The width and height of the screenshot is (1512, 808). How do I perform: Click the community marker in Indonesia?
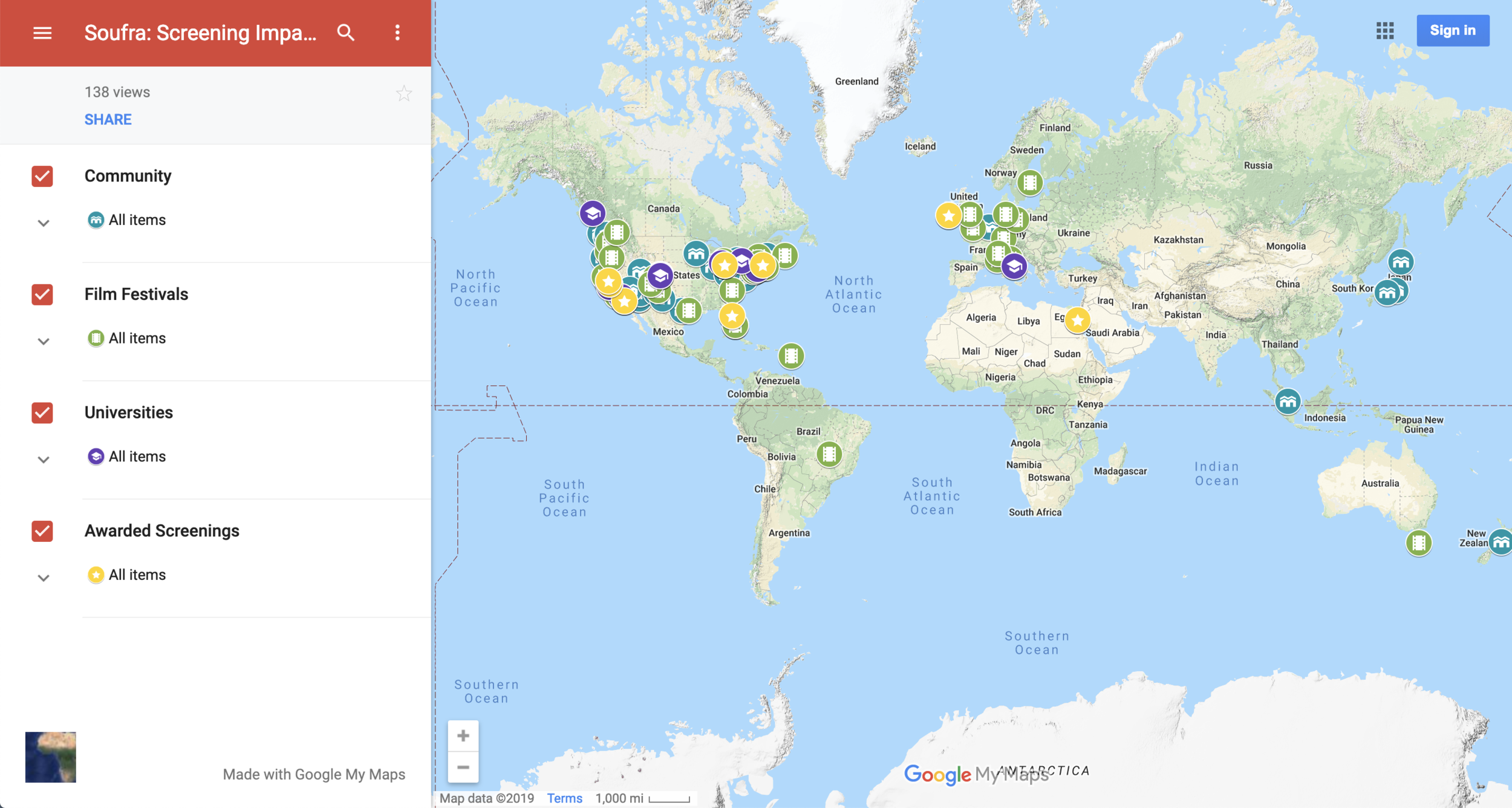coord(1287,401)
